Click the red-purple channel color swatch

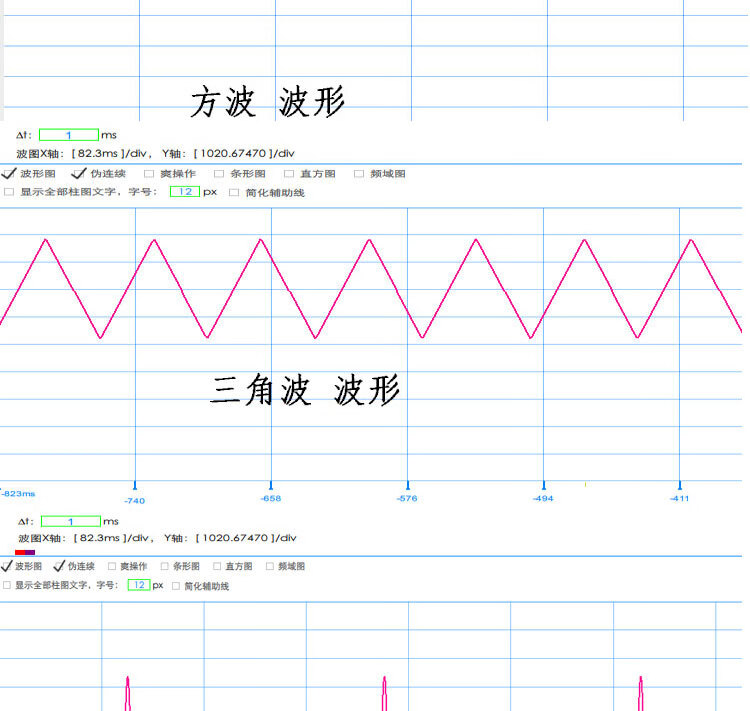click(x=25, y=552)
